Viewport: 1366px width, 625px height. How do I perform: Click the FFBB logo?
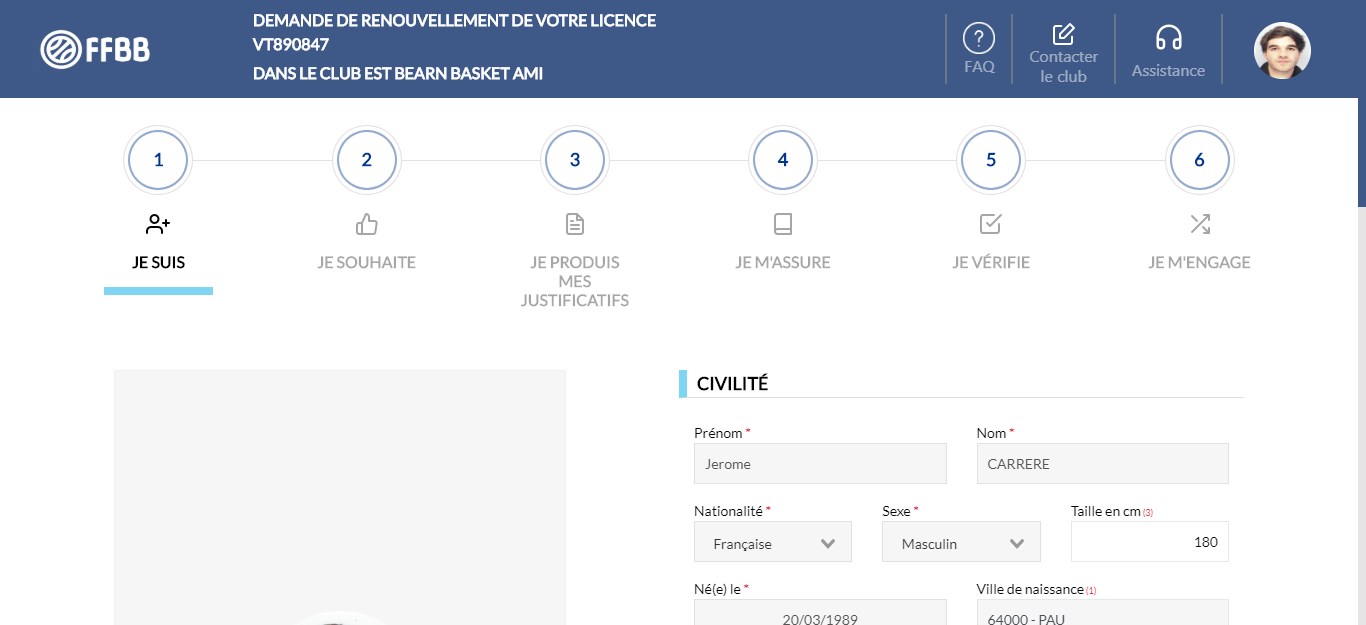click(95, 49)
